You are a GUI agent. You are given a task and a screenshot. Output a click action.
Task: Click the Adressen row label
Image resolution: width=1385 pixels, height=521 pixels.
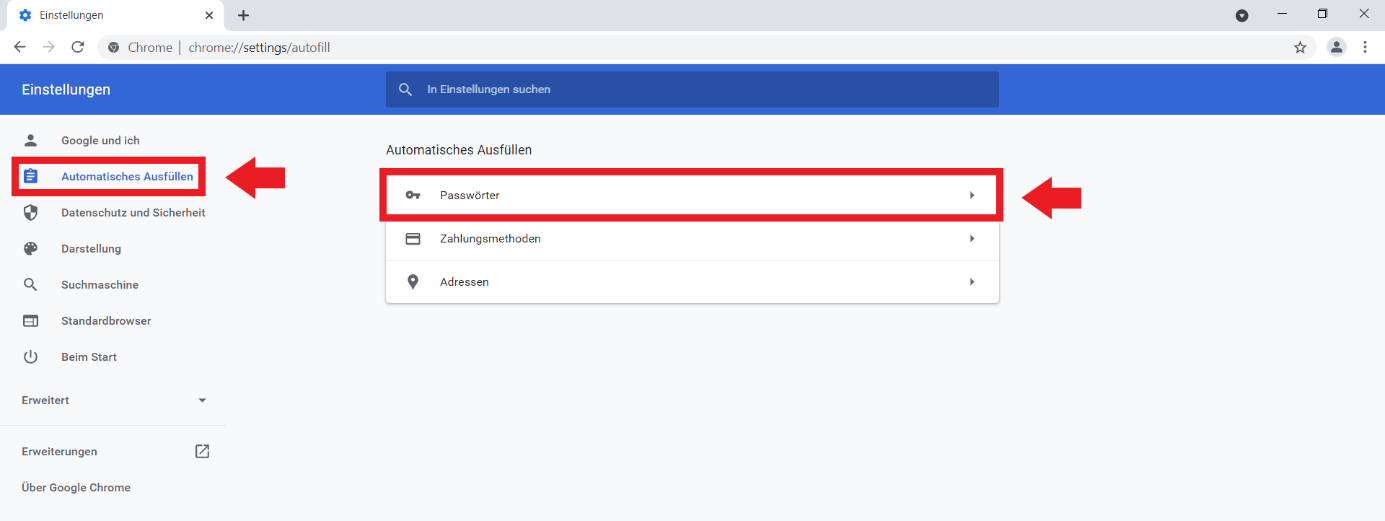pyautogui.click(x=464, y=282)
